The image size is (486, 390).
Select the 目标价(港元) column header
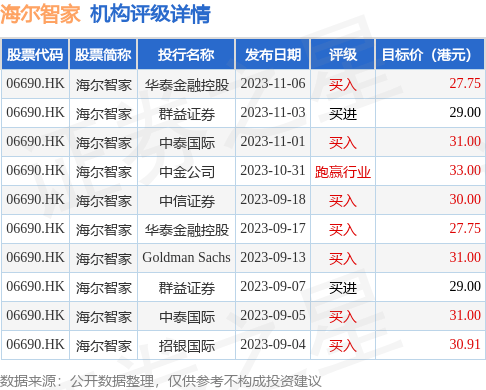point(430,54)
